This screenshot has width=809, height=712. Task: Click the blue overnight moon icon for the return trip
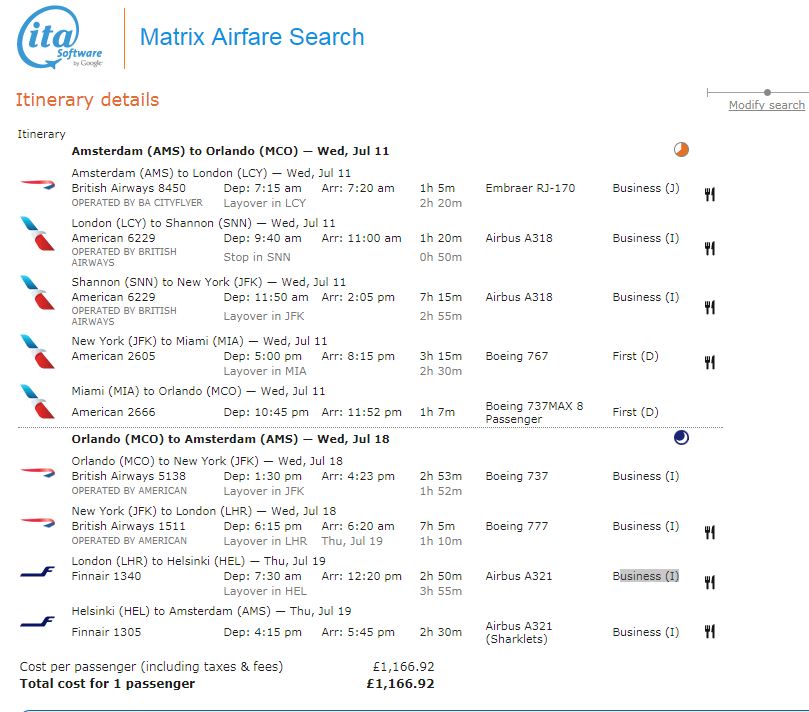click(x=681, y=438)
